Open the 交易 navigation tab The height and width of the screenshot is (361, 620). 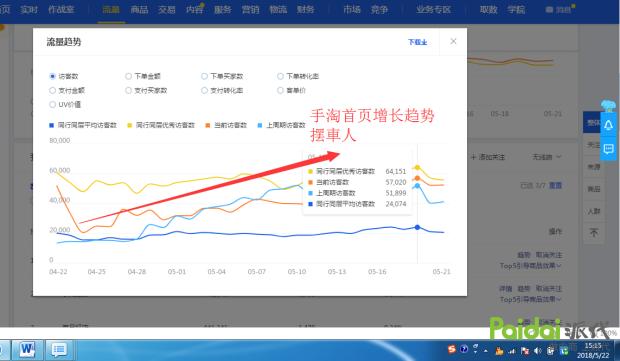tap(166, 9)
